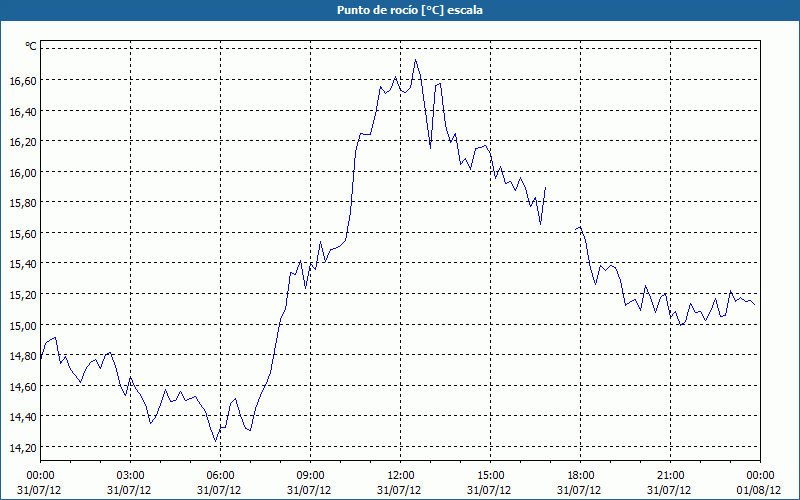This screenshot has width=800, height=500.
Task: Click the 00:00 time label dated 01/08/12
Action: [x=760, y=476]
